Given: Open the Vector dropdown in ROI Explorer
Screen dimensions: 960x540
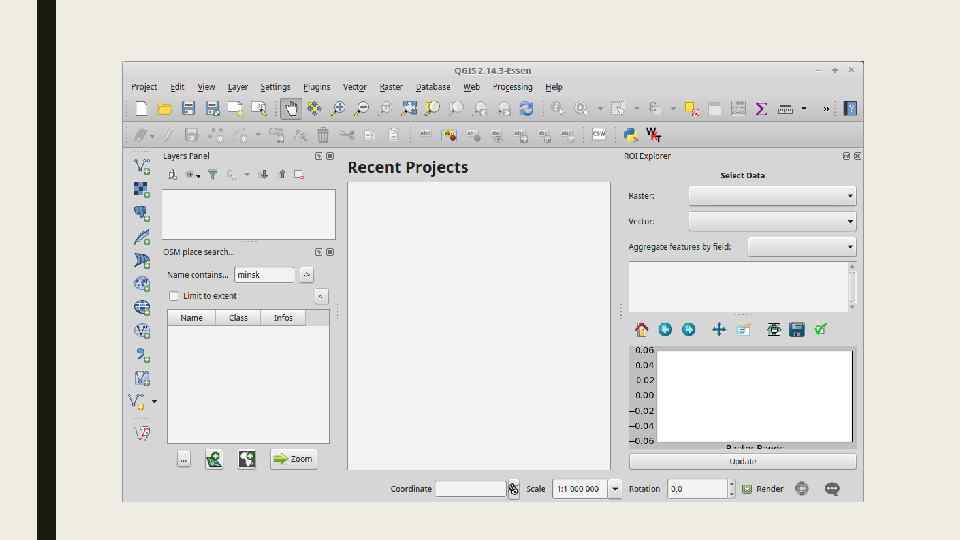Looking at the screenshot, I should [772, 221].
